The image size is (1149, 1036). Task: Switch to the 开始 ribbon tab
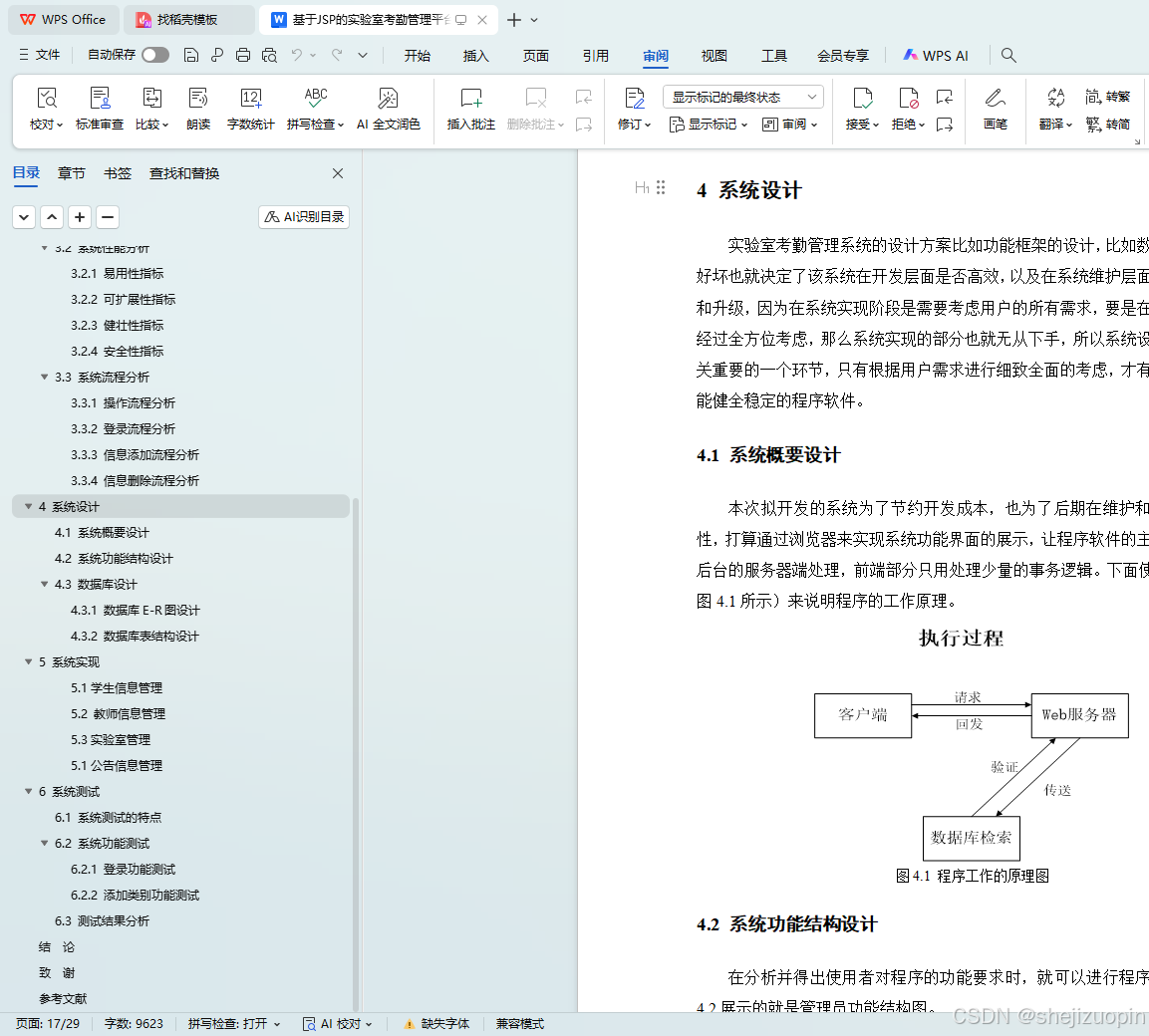pyautogui.click(x=417, y=56)
